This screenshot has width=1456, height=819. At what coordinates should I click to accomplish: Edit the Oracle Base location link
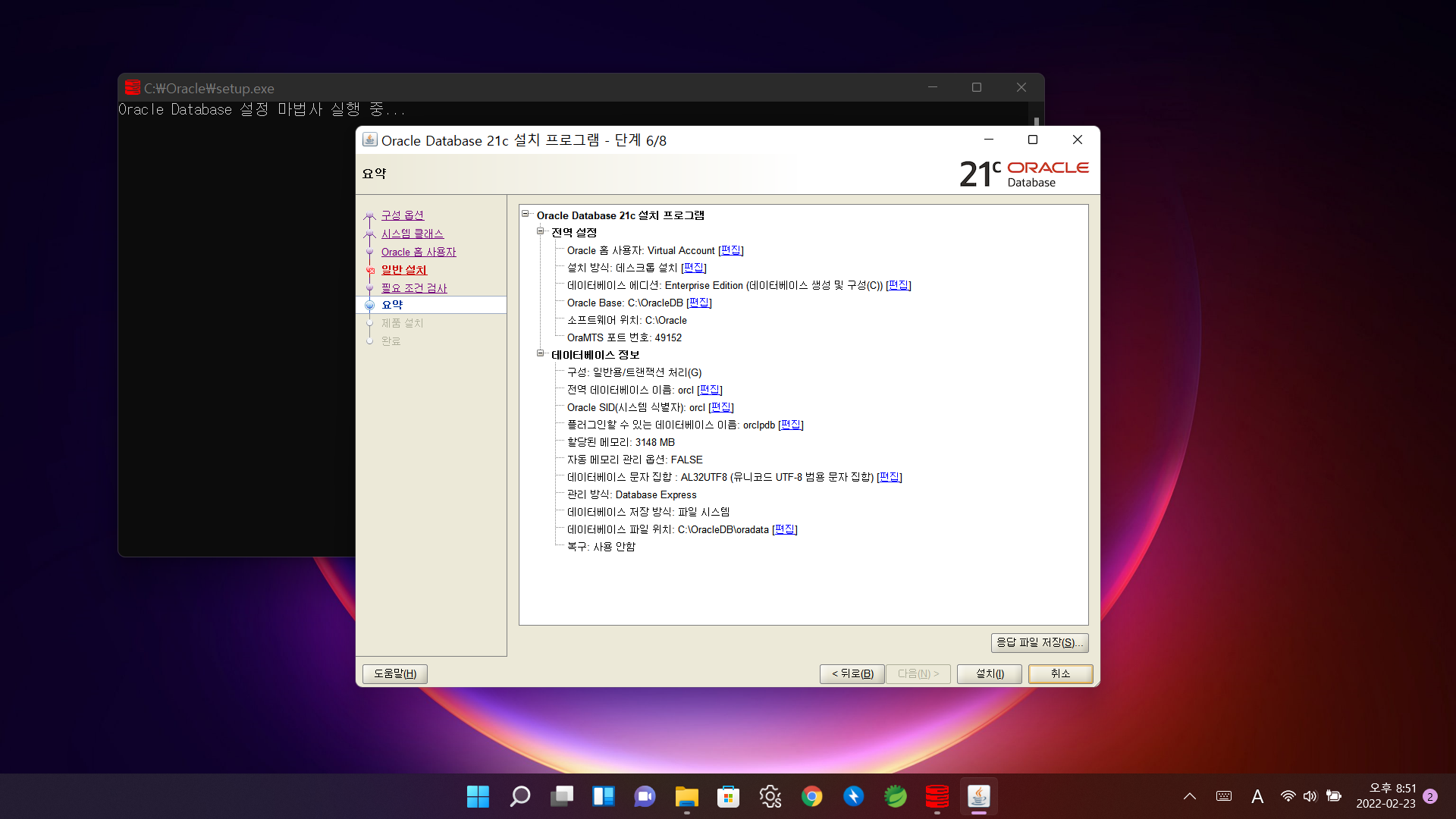698,303
